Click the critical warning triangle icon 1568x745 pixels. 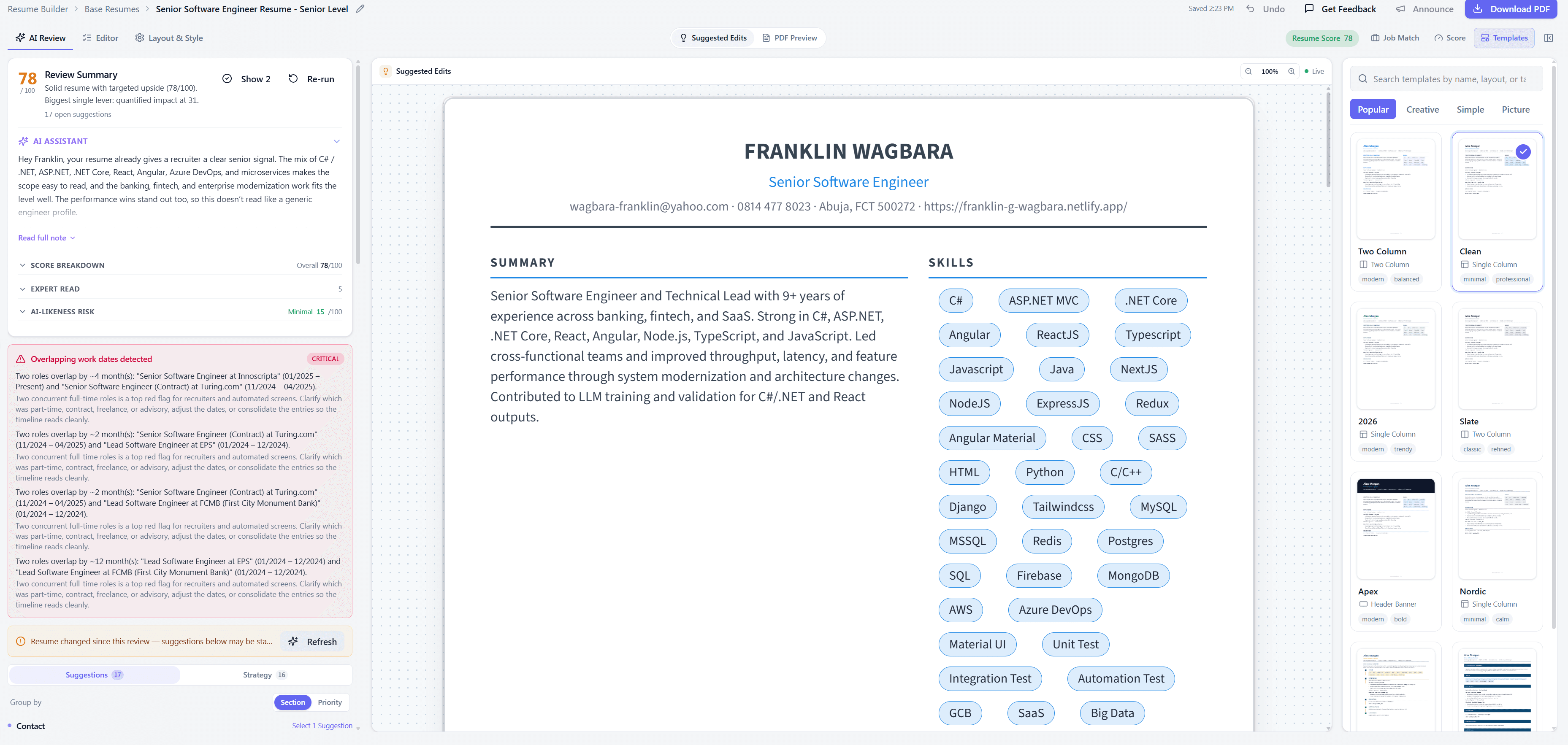21,359
